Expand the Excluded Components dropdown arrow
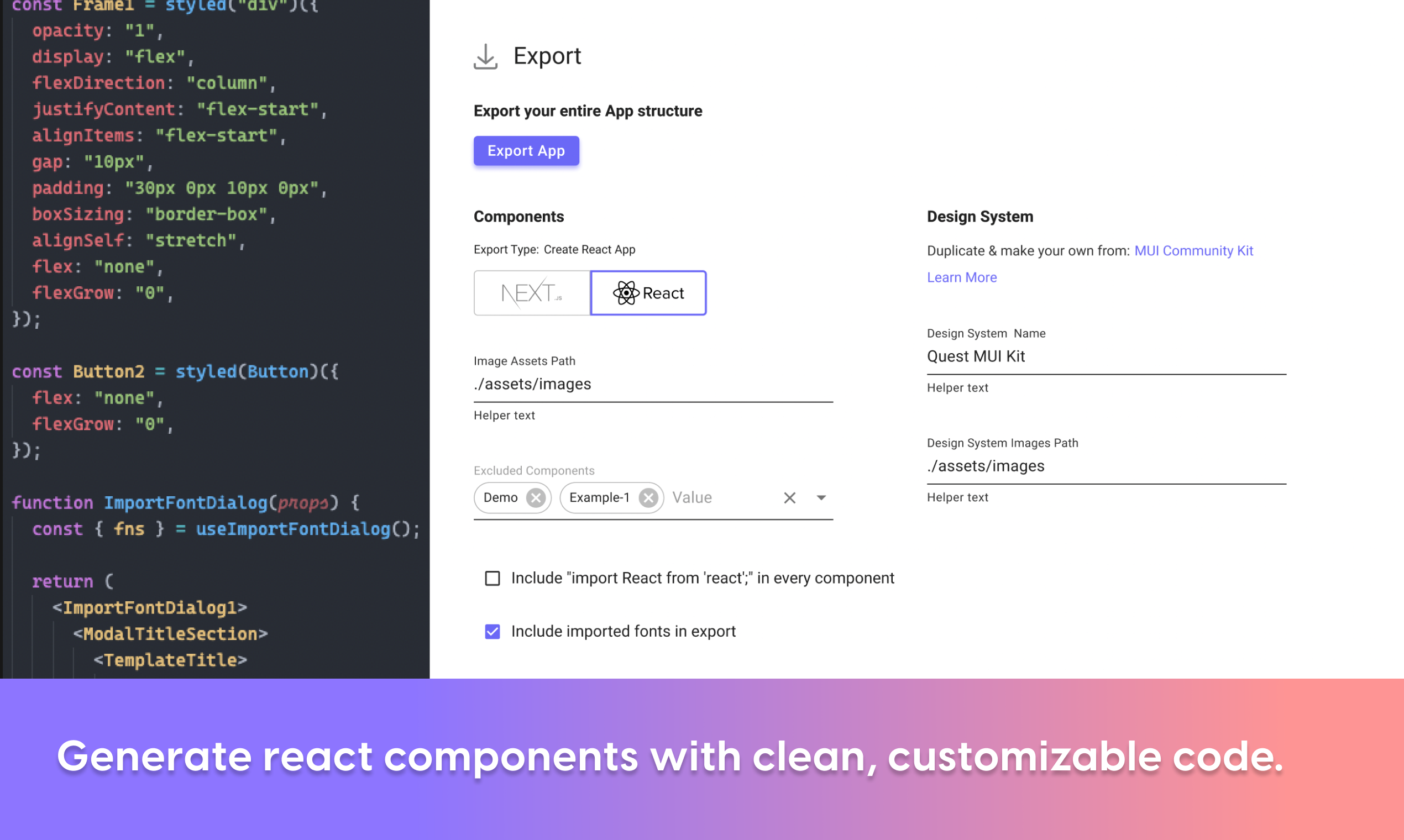Image resolution: width=1404 pixels, height=840 pixels. pyautogui.click(x=821, y=497)
